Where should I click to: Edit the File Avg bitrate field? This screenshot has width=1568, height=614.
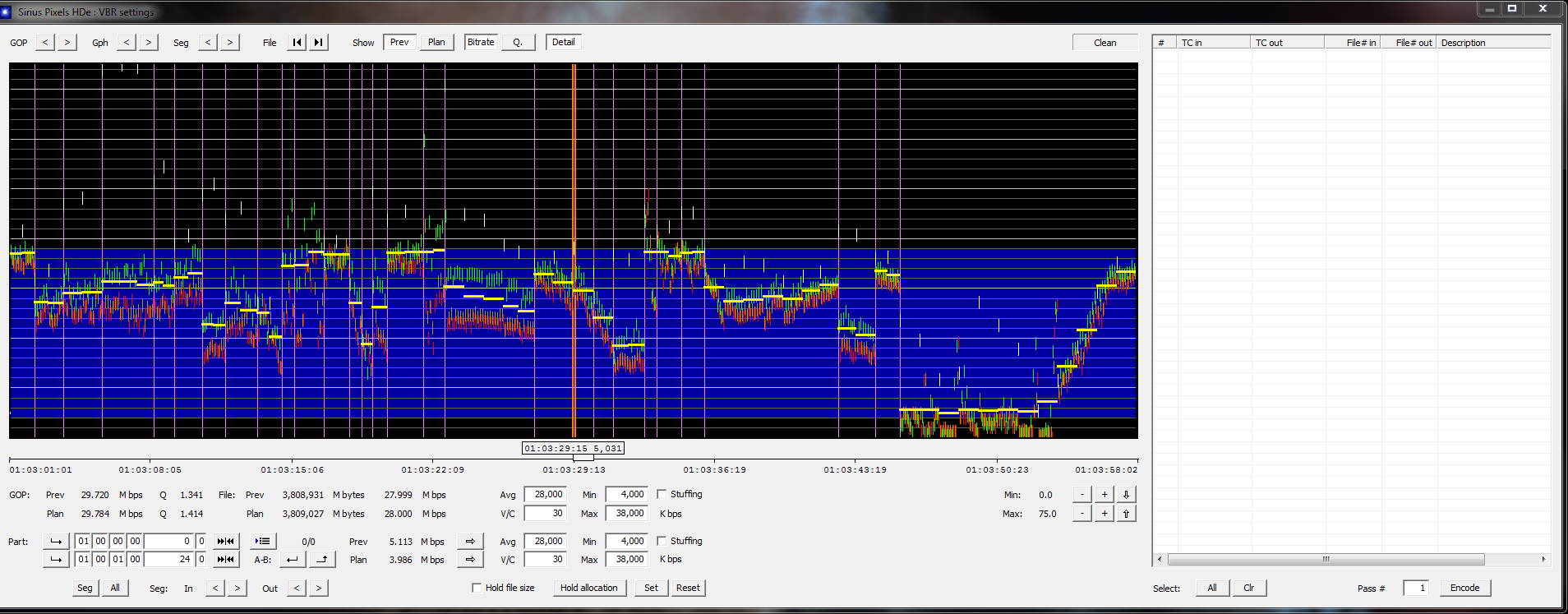tap(546, 495)
